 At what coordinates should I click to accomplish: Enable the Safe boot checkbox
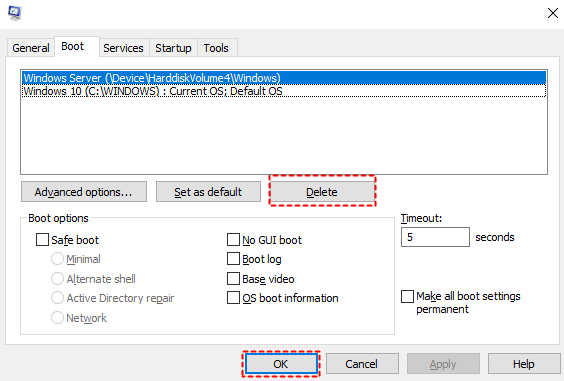[42, 240]
